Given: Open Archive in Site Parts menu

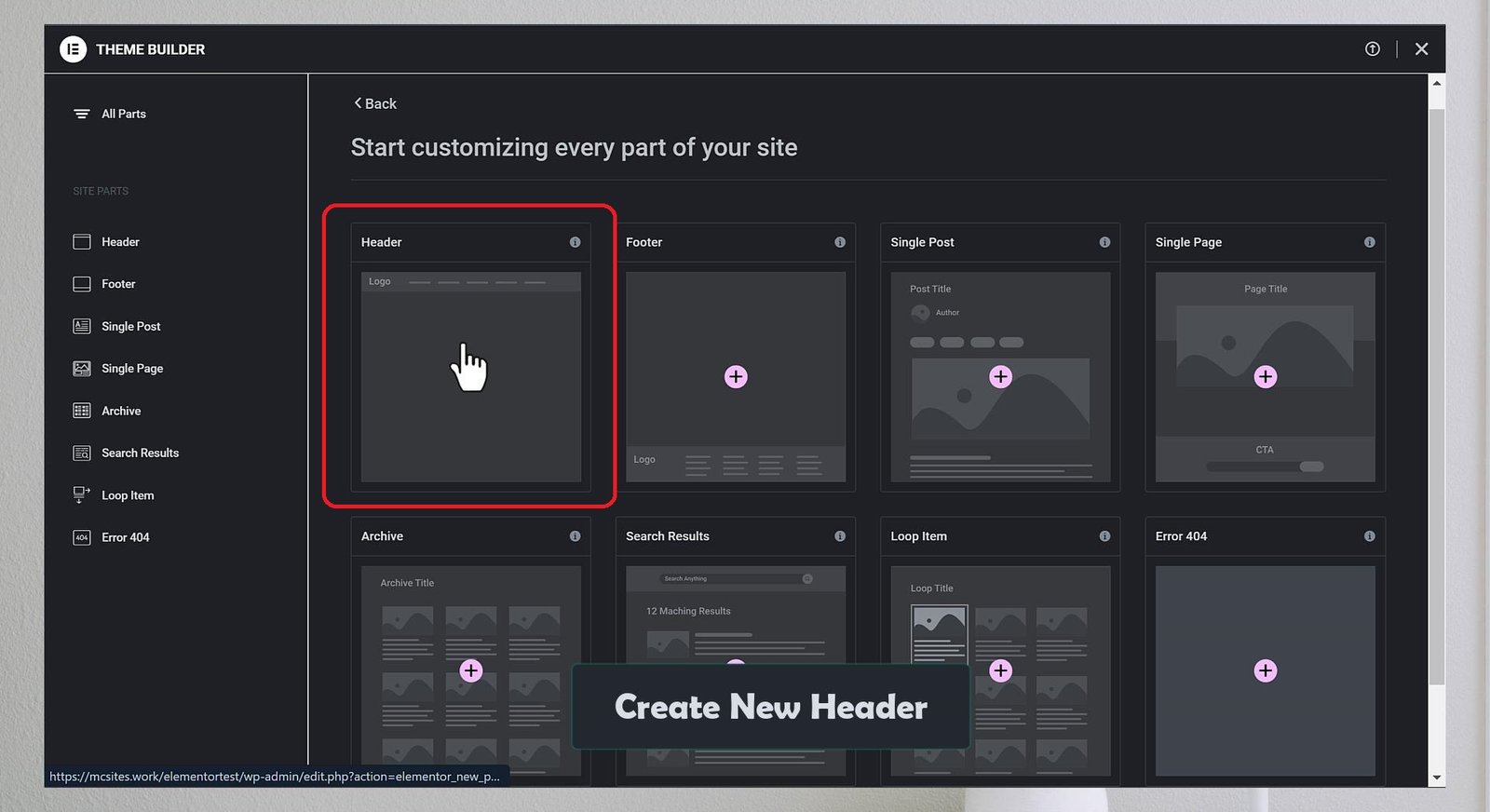Looking at the screenshot, I should (121, 411).
